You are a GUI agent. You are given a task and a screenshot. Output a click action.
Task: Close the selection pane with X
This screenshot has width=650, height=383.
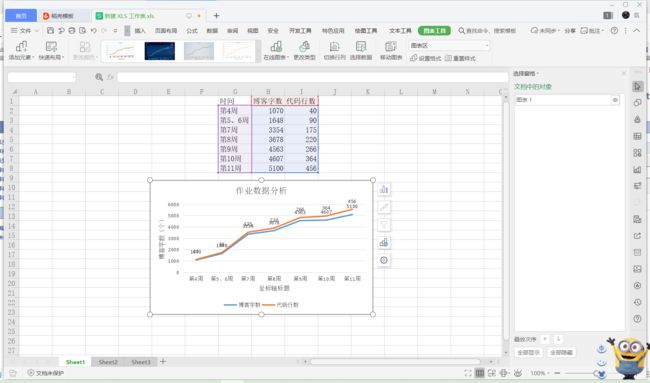(624, 73)
